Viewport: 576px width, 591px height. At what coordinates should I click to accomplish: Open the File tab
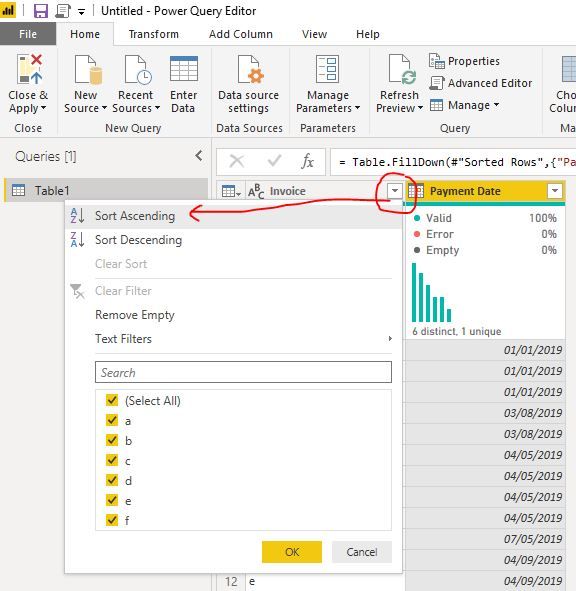coord(28,34)
